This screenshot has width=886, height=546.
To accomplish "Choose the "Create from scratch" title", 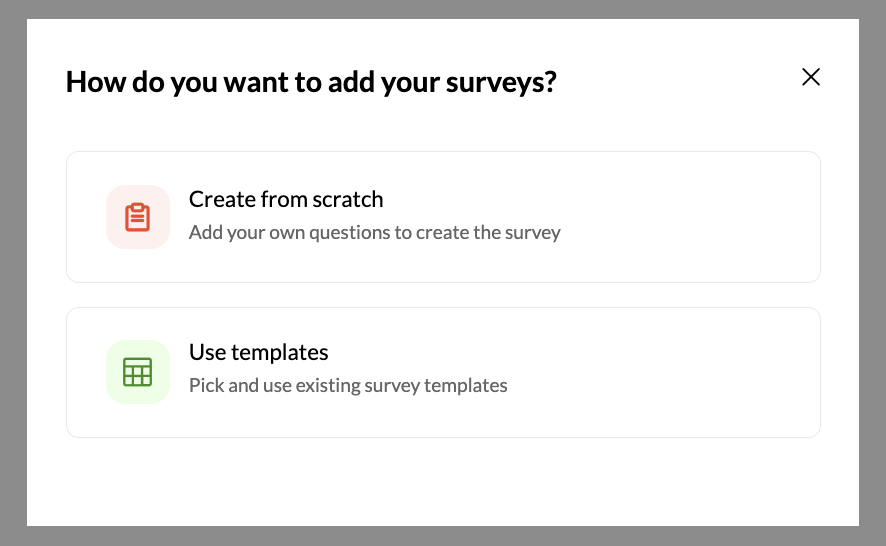I will [x=286, y=199].
